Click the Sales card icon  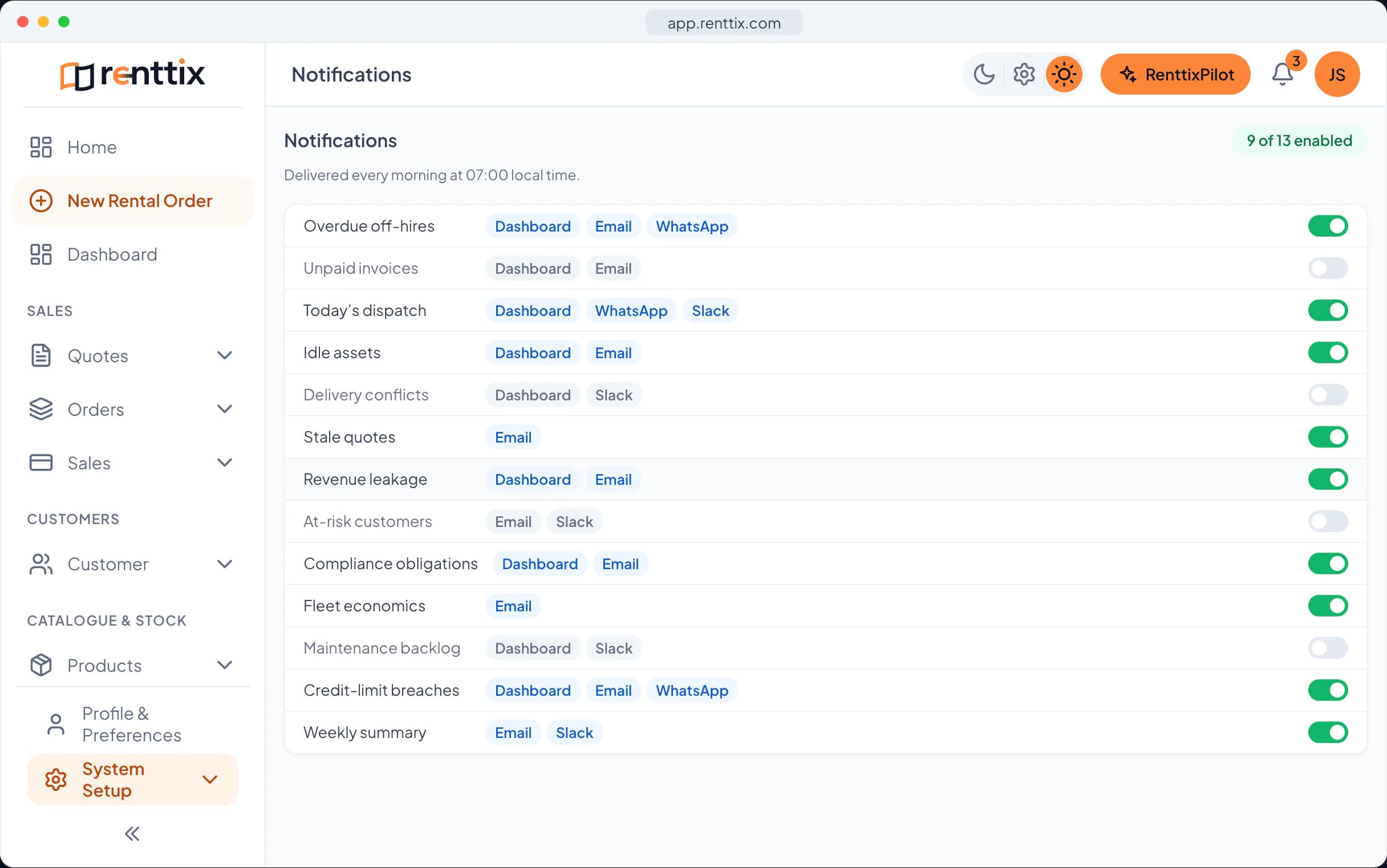click(x=40, y=463)
